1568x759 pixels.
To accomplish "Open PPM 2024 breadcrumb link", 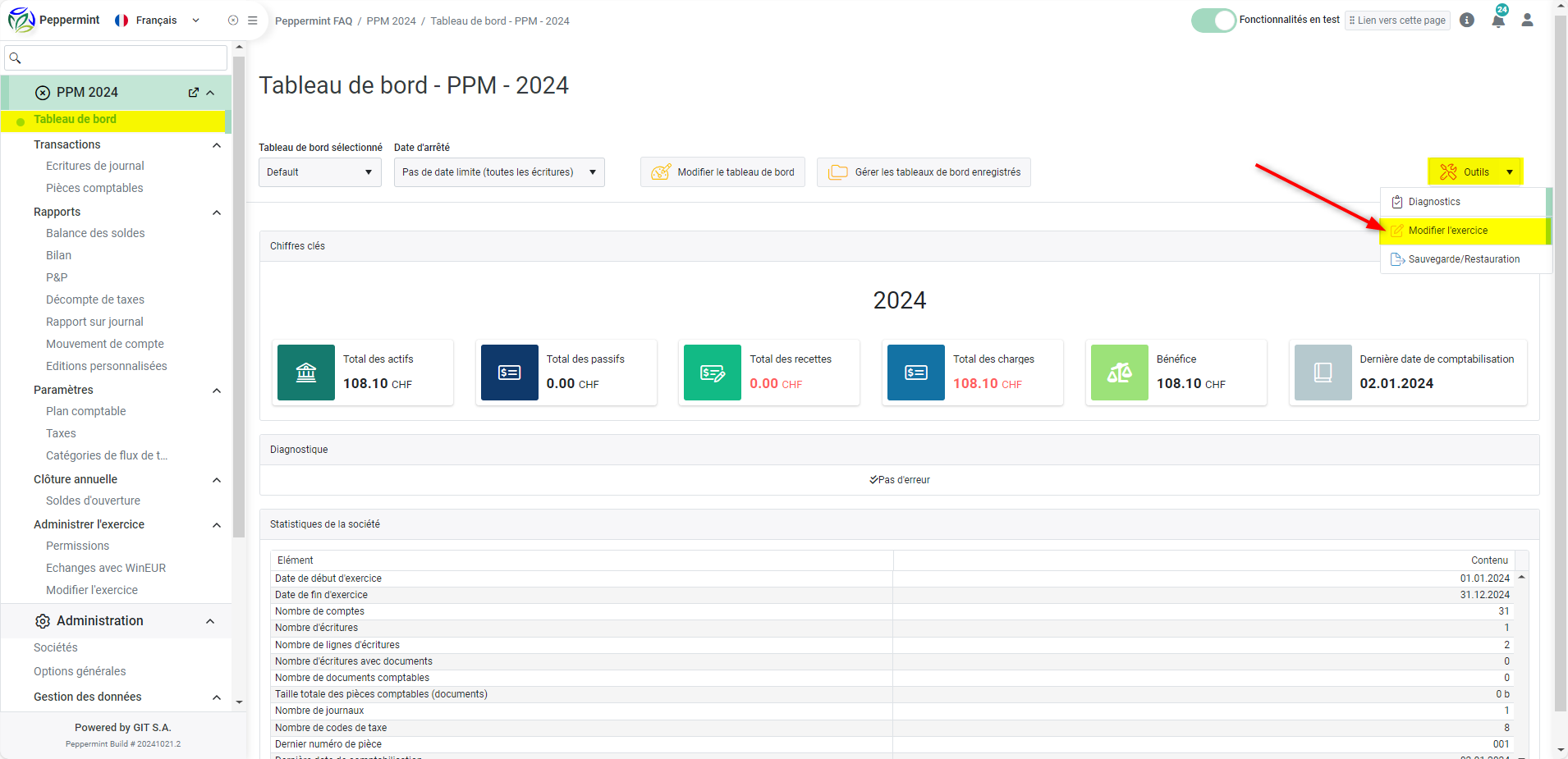I will click(x=391, y=21).
